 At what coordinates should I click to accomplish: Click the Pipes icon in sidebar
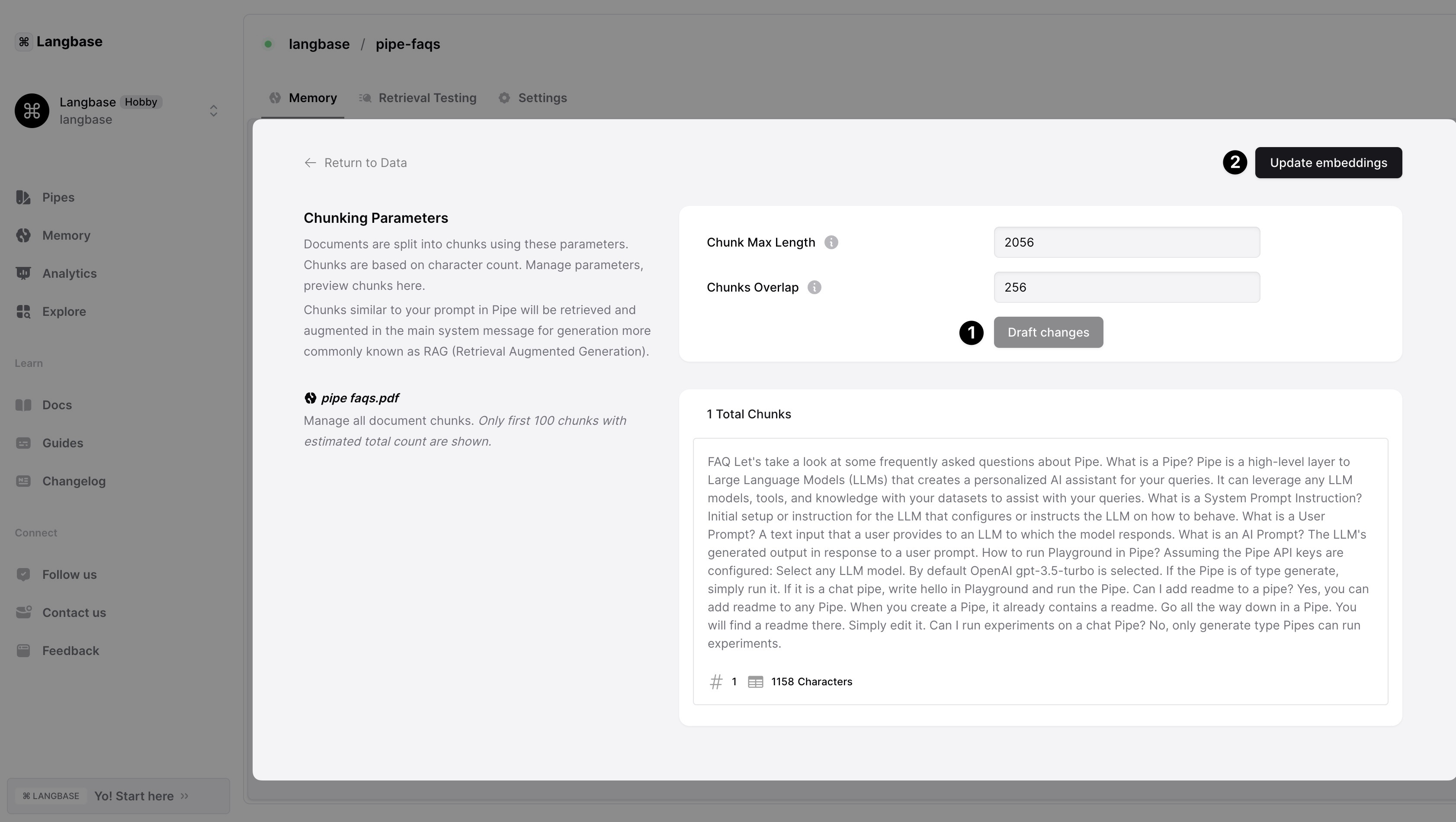pos(23,197)
